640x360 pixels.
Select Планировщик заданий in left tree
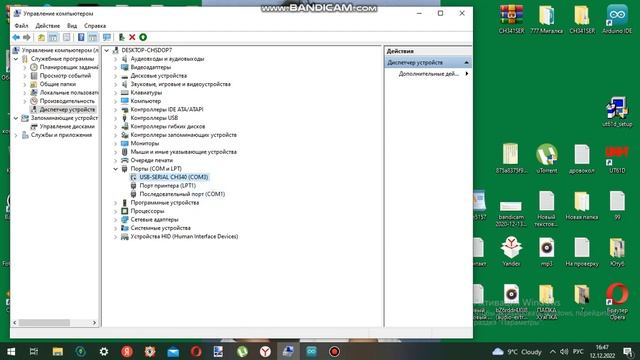click(69, 67)
